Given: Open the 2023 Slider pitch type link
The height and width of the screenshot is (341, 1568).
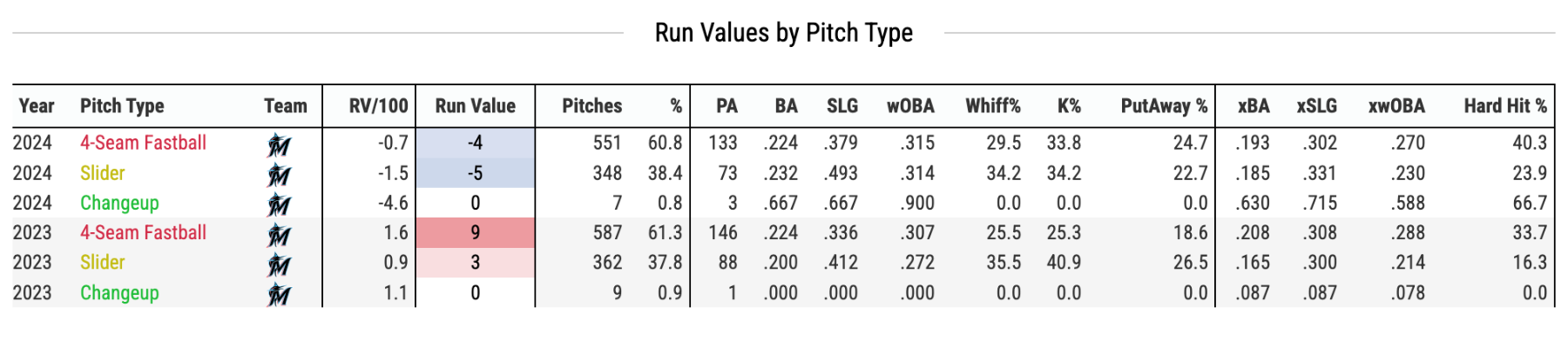Looking at the screenshot, I should (102, 262).
